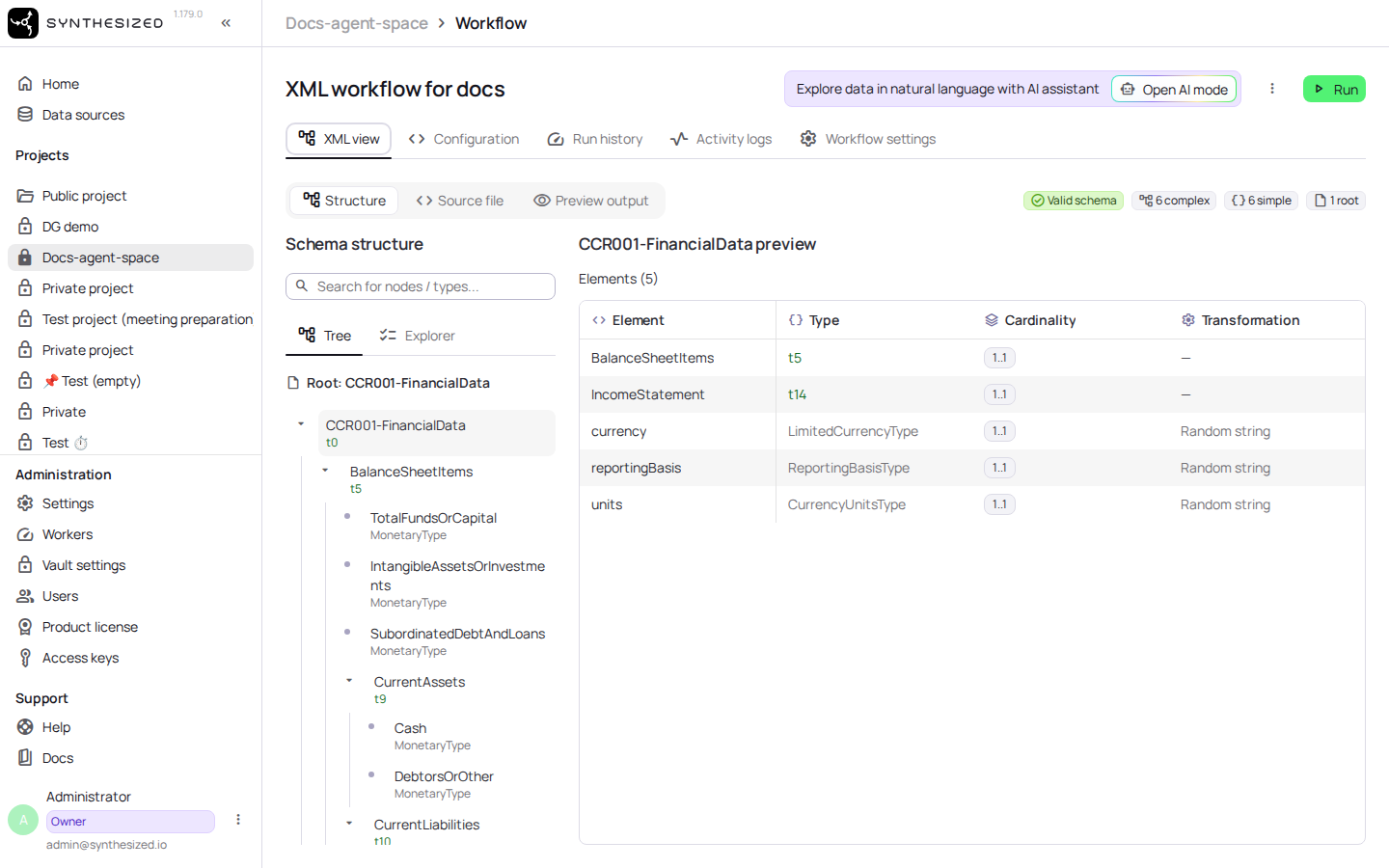Open the Run history tab
Viewport: 1389px width, 868px height.
[595, 139]
